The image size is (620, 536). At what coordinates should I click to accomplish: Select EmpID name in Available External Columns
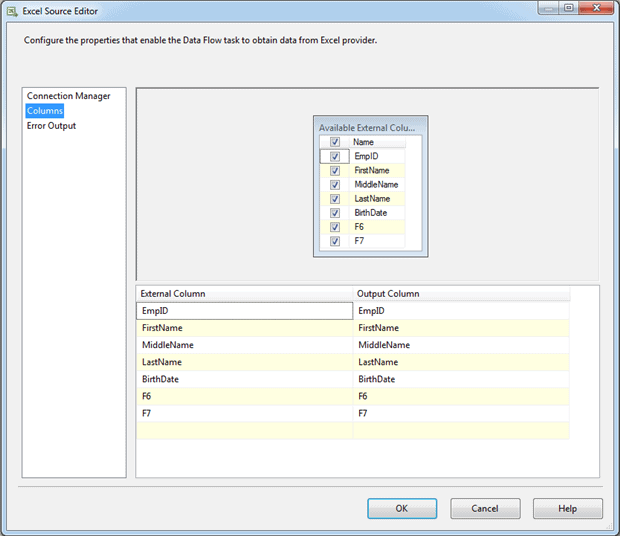pyautogui.click(x=377, y=156)
